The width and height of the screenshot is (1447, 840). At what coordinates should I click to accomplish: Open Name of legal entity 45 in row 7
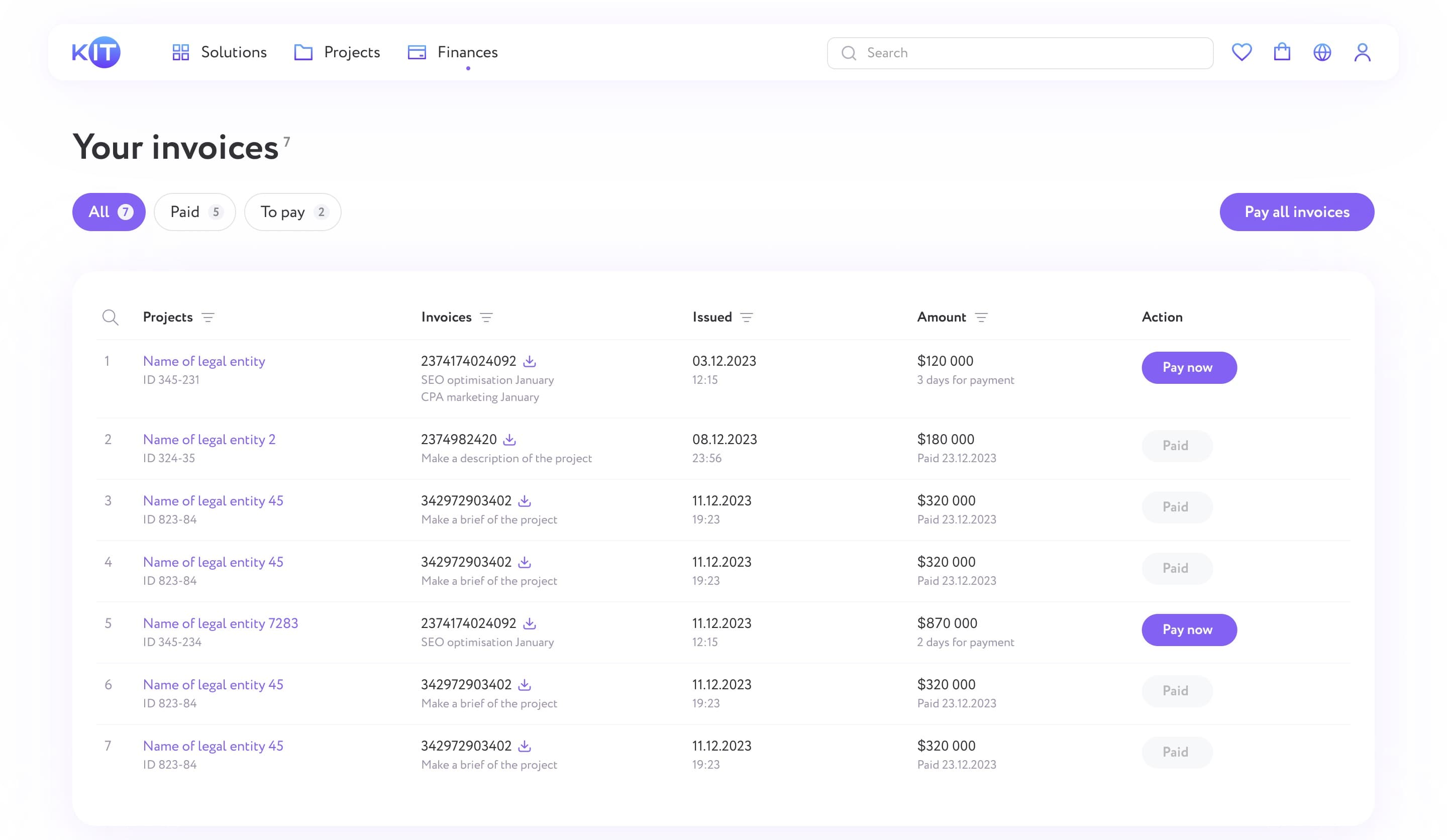pyautogui.click(x=213, y=747)
